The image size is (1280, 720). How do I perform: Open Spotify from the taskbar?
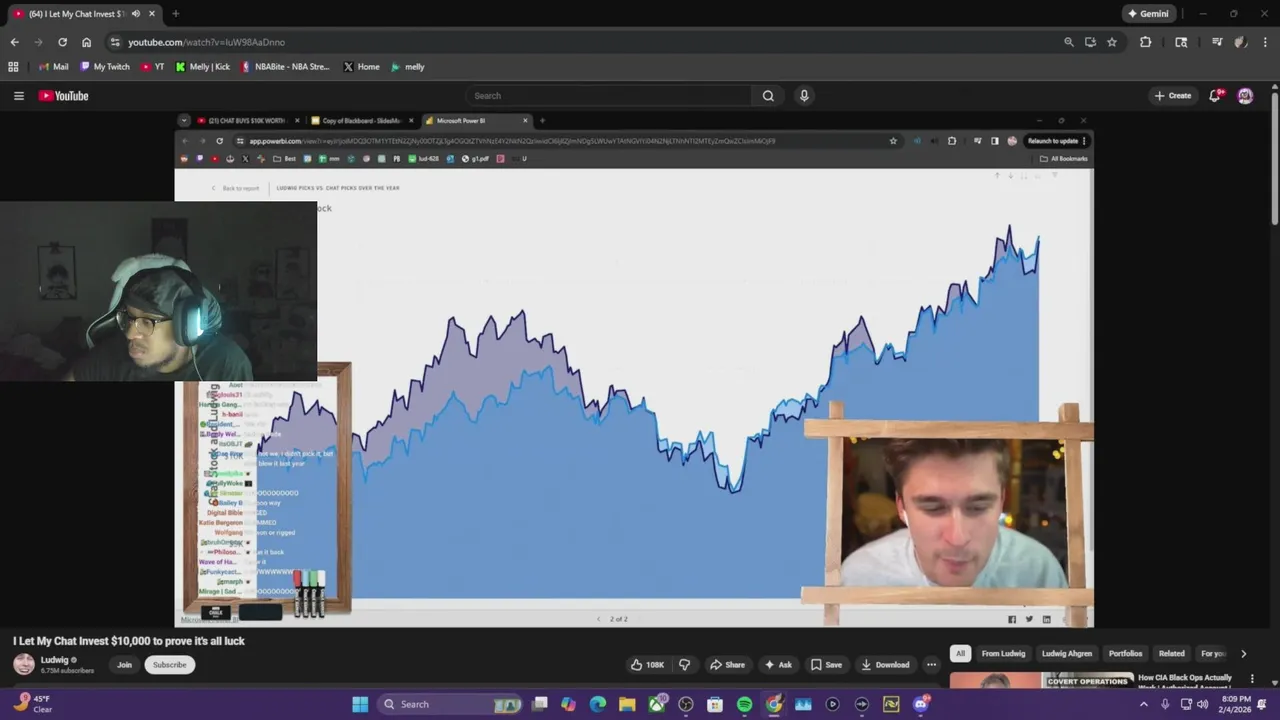pyautogui.click(x=744, y=704)
